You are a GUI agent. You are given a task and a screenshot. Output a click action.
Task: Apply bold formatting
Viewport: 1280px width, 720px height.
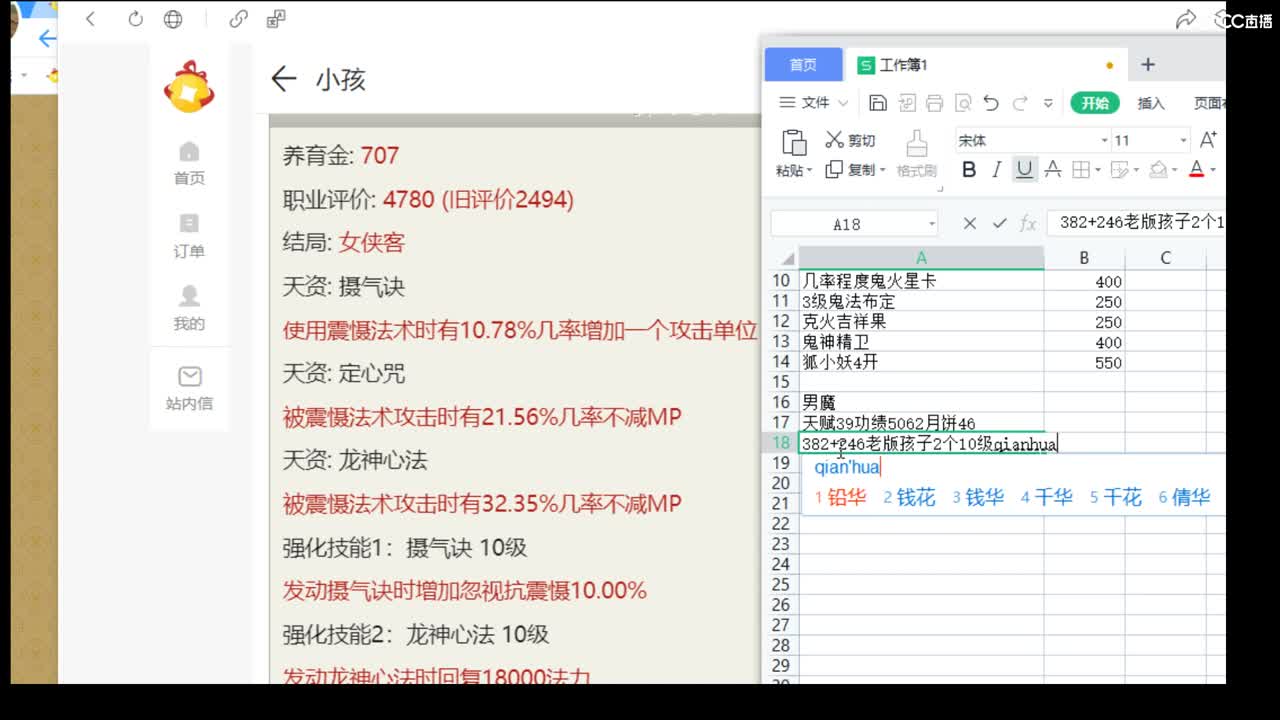click(968, 170)
